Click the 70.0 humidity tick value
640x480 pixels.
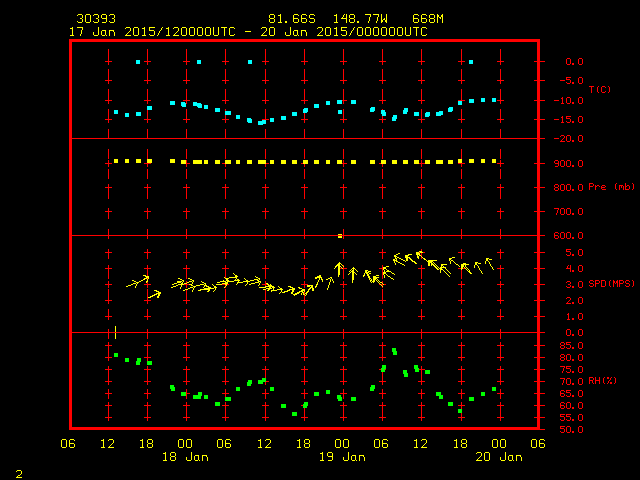click(571, 382)
